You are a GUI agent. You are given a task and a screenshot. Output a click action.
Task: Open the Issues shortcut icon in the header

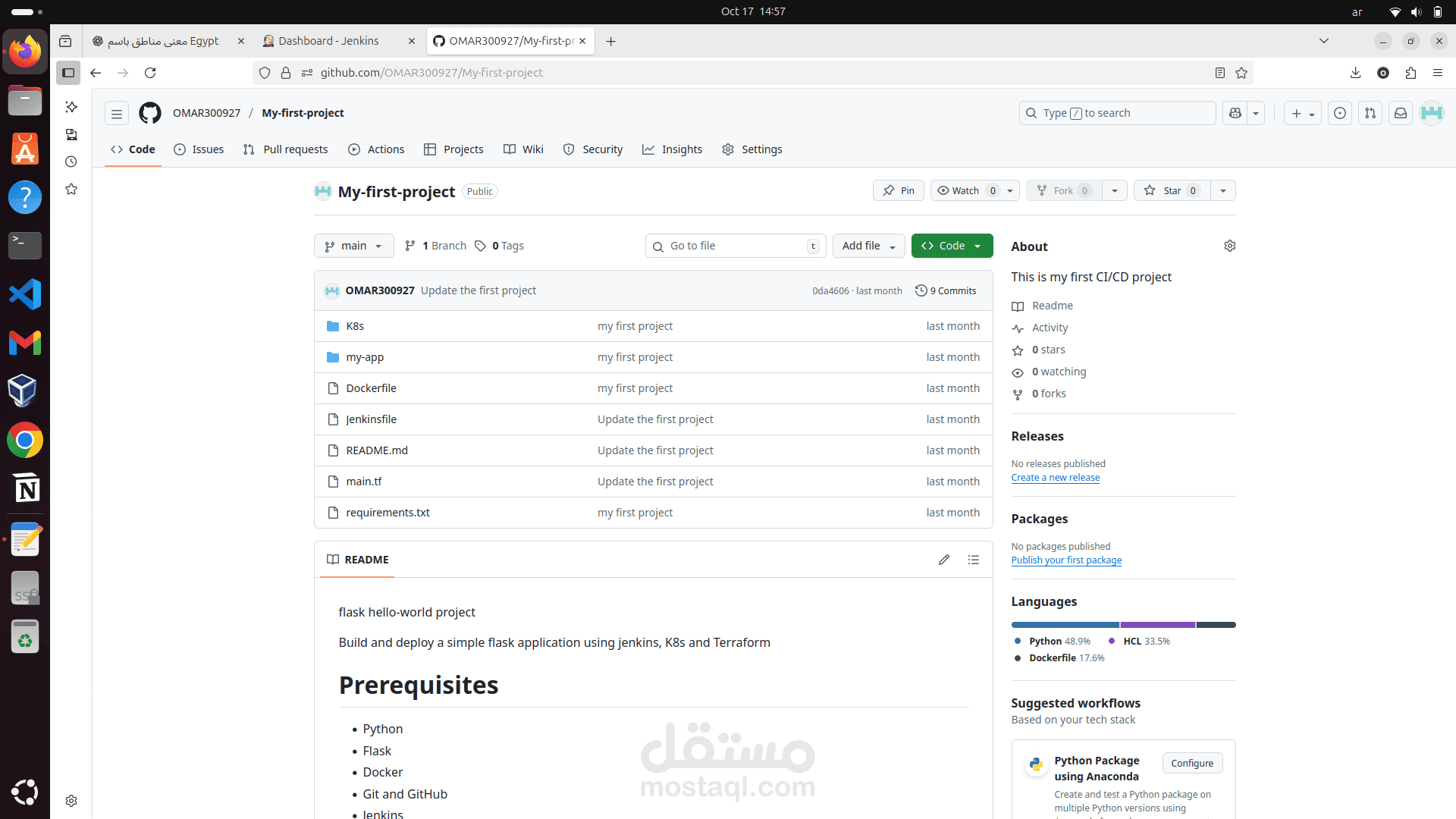coord(1340,113)
